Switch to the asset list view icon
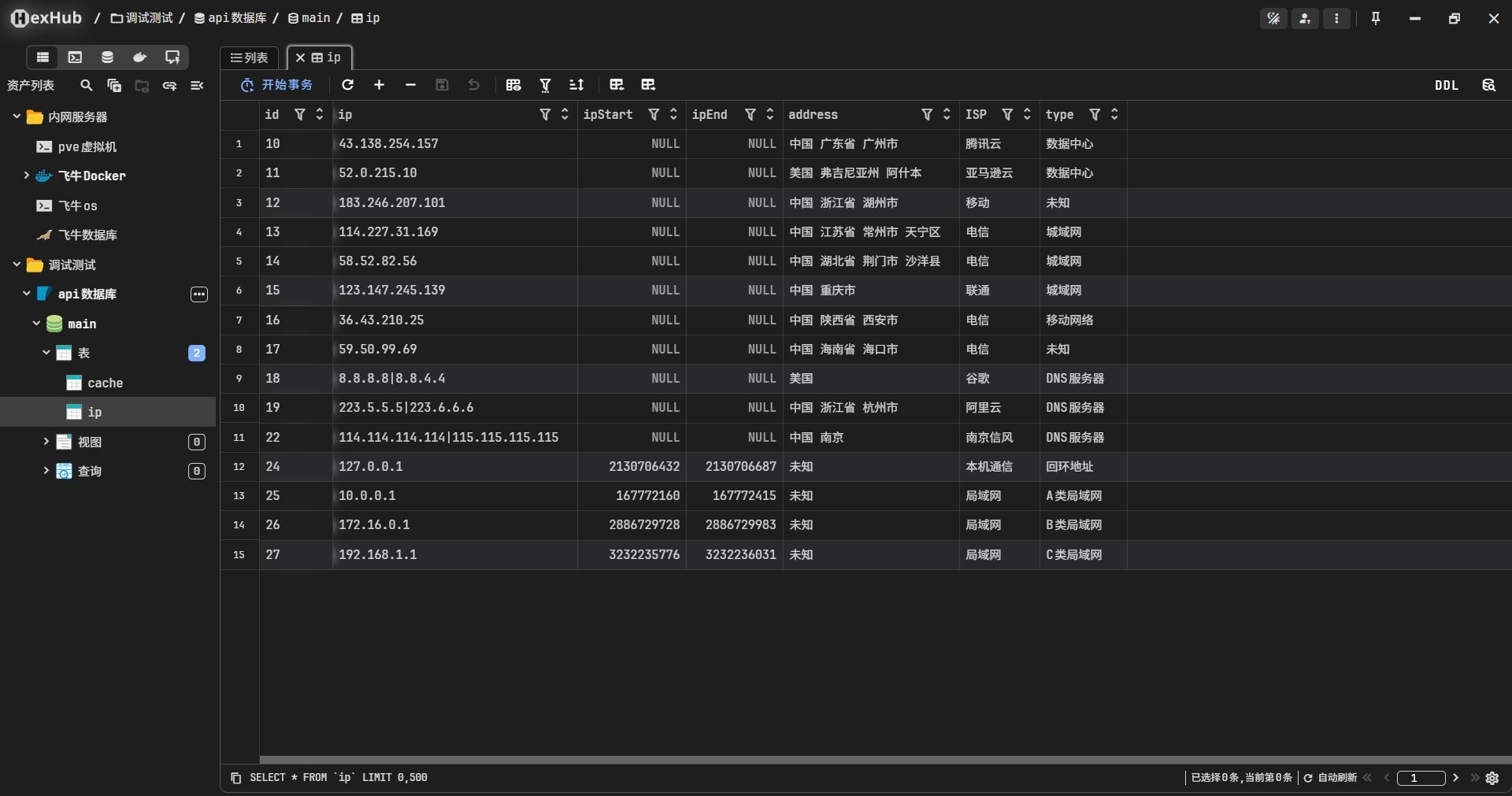 pyautogui.click(x=43, y=57)
